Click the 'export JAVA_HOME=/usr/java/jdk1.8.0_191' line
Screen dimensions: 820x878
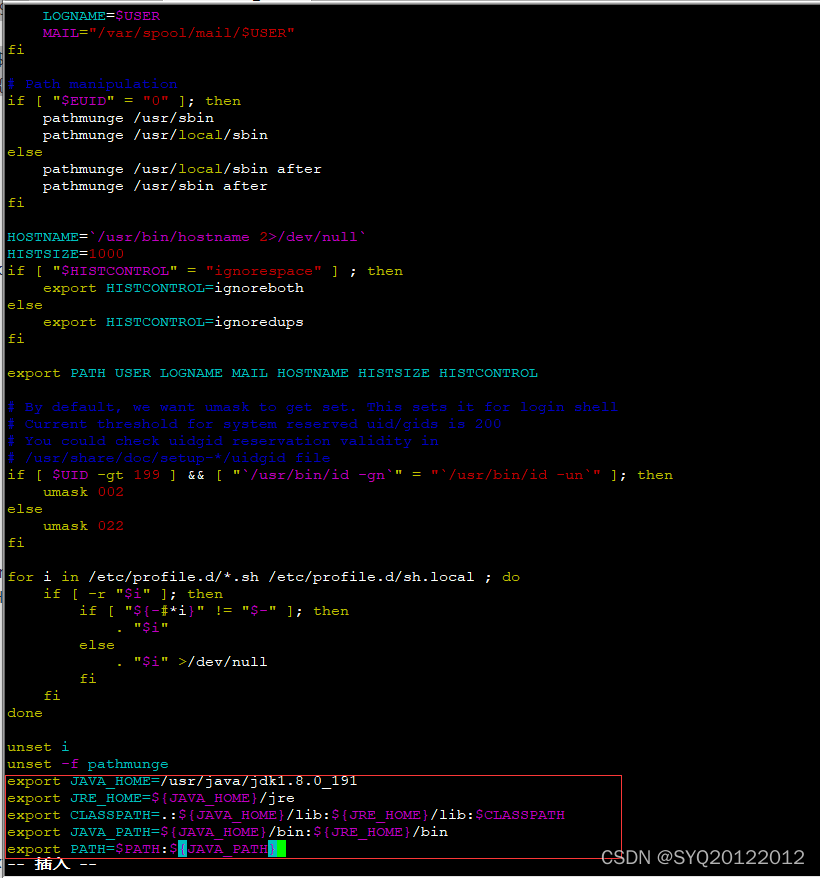coord(182,781)
